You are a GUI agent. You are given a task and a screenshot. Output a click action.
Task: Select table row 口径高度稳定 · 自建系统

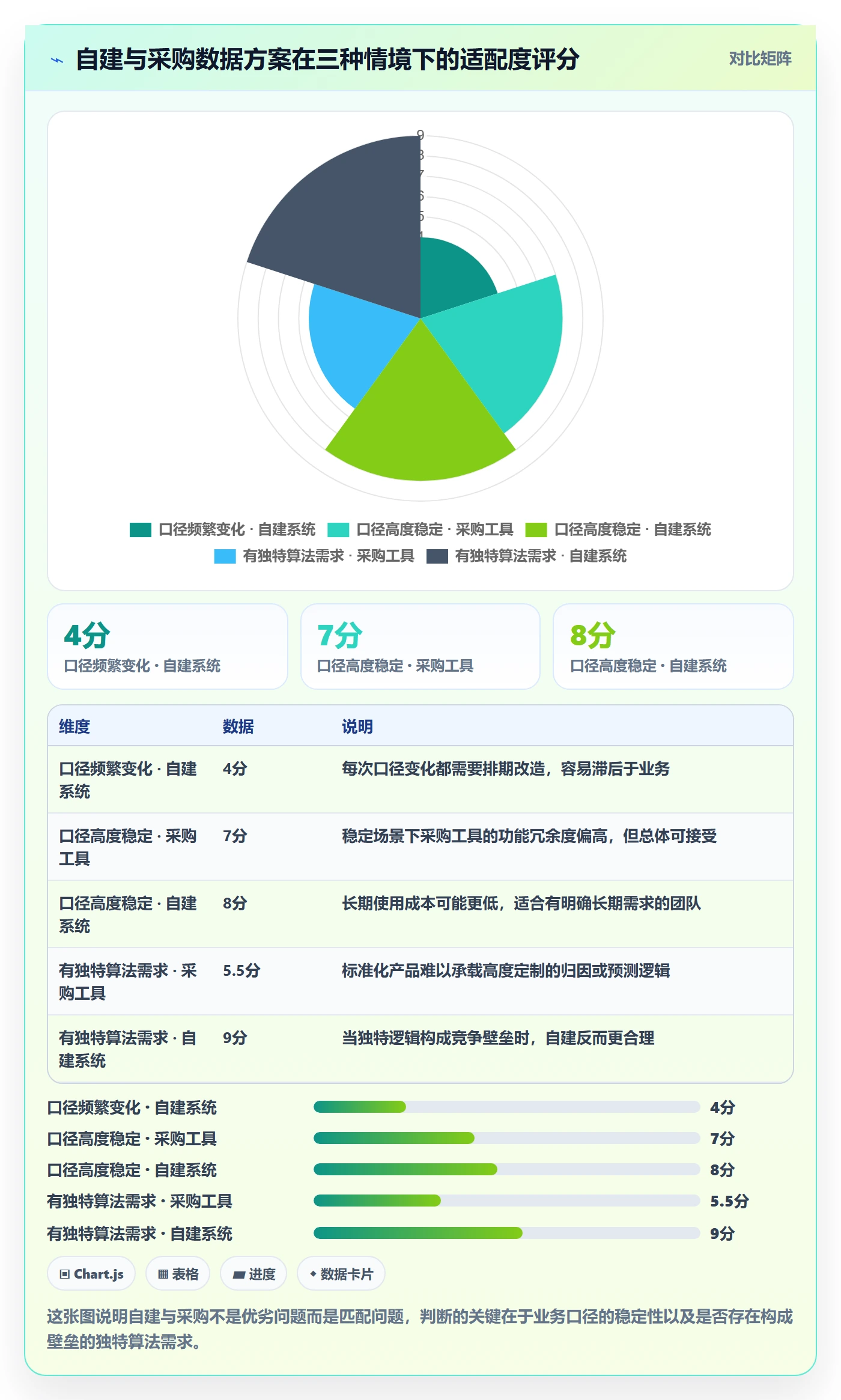tap(421, 915)
